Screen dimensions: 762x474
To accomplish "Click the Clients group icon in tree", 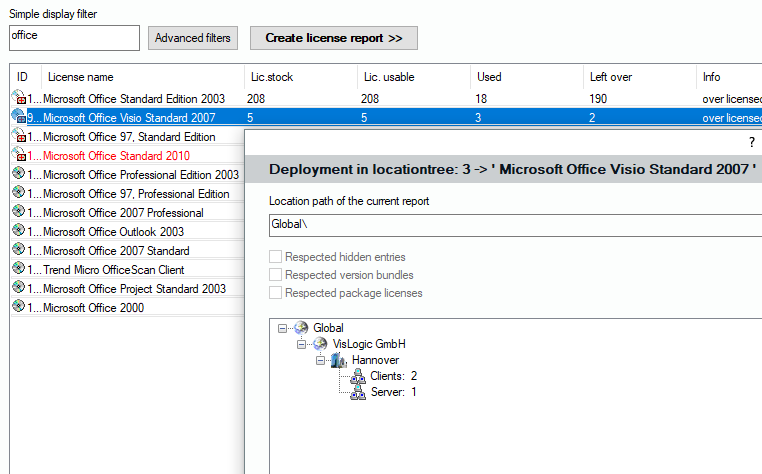I will point(358,376).
